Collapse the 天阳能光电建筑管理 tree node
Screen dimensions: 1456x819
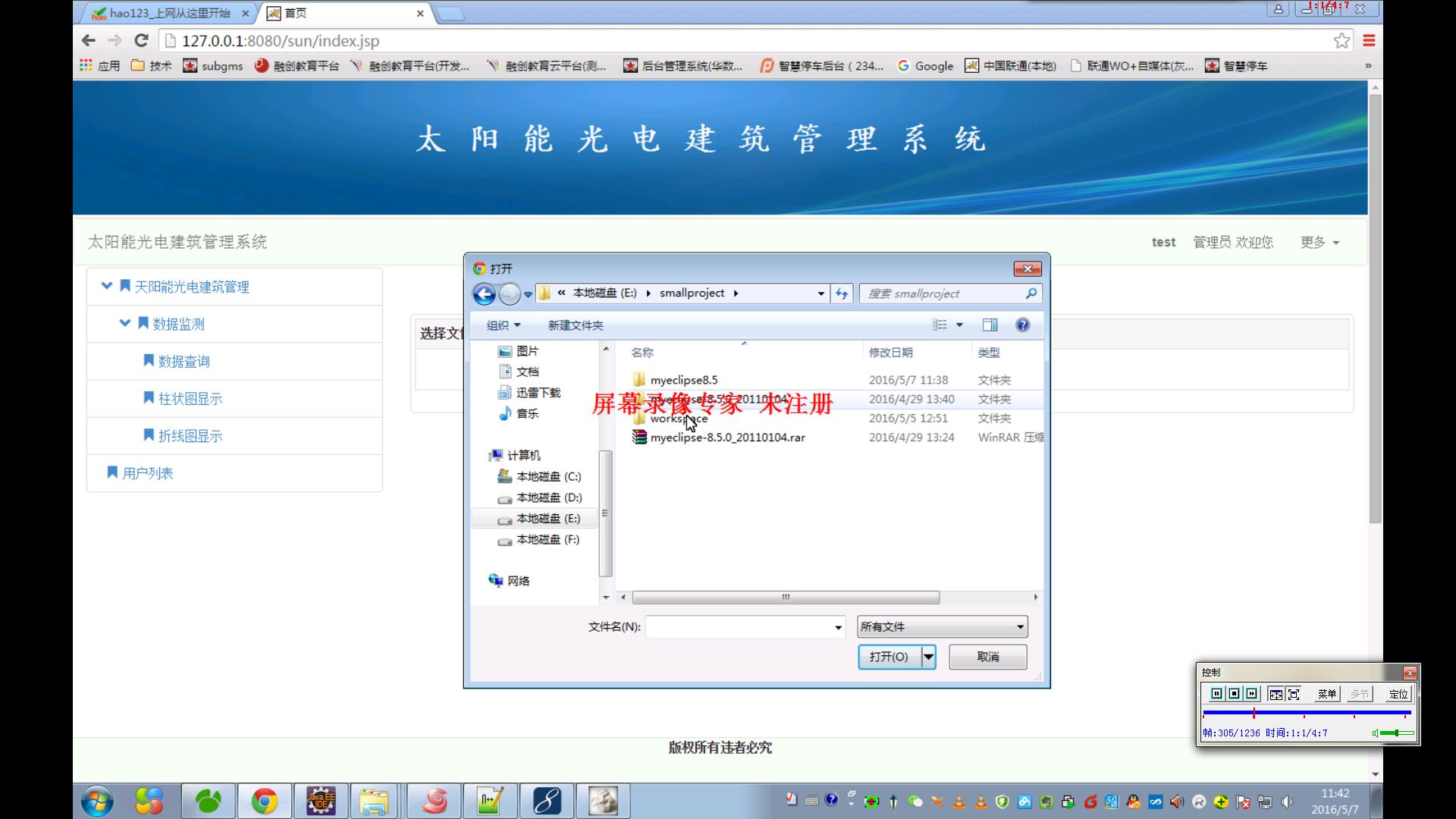click(107, 286)
